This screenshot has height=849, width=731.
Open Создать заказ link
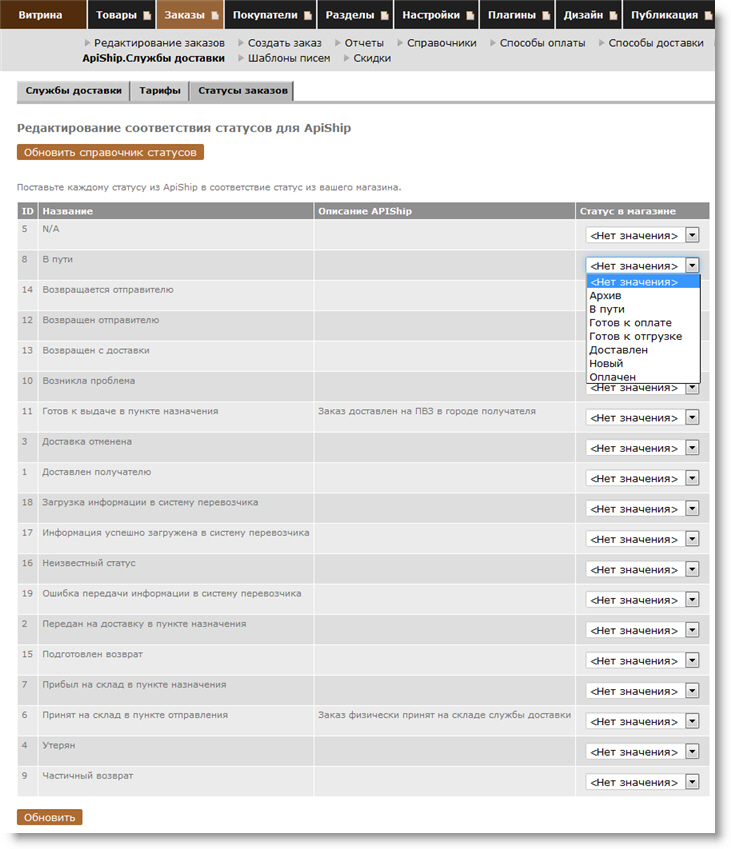(284, 43)
